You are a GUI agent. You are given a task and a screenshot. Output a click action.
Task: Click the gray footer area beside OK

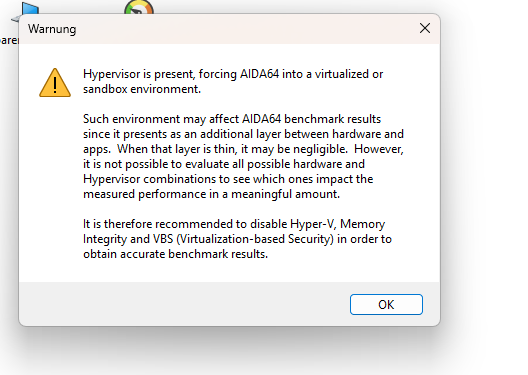[x=182, y=304]
